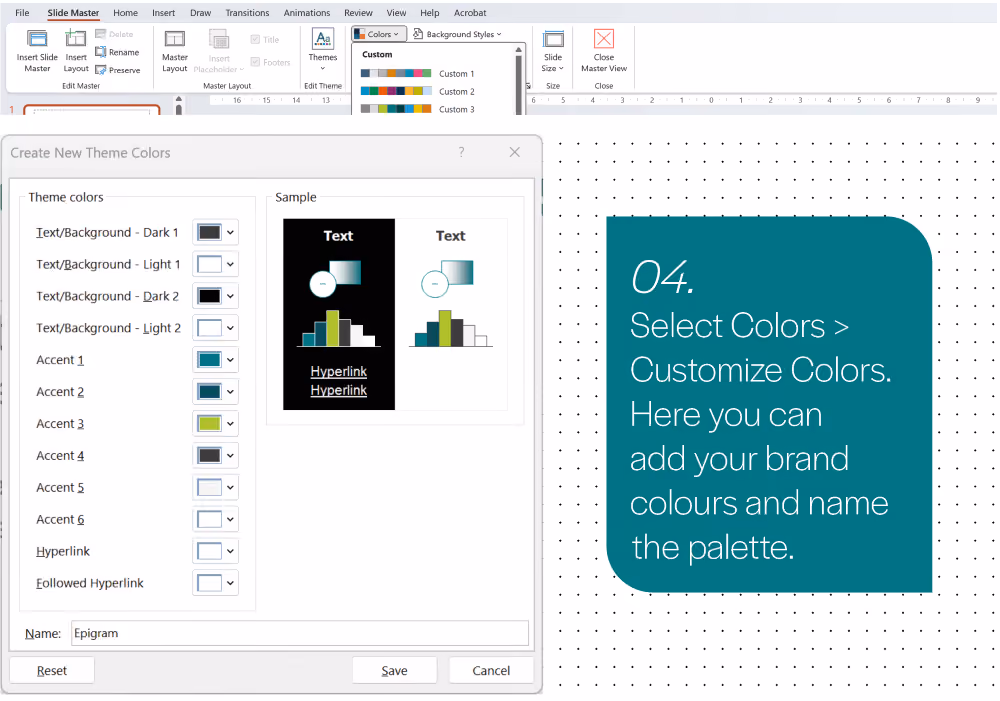Screen dimensions: 1000x701
Task: Open the Colors dropdown in ribbon
Action: coord(379,34)
